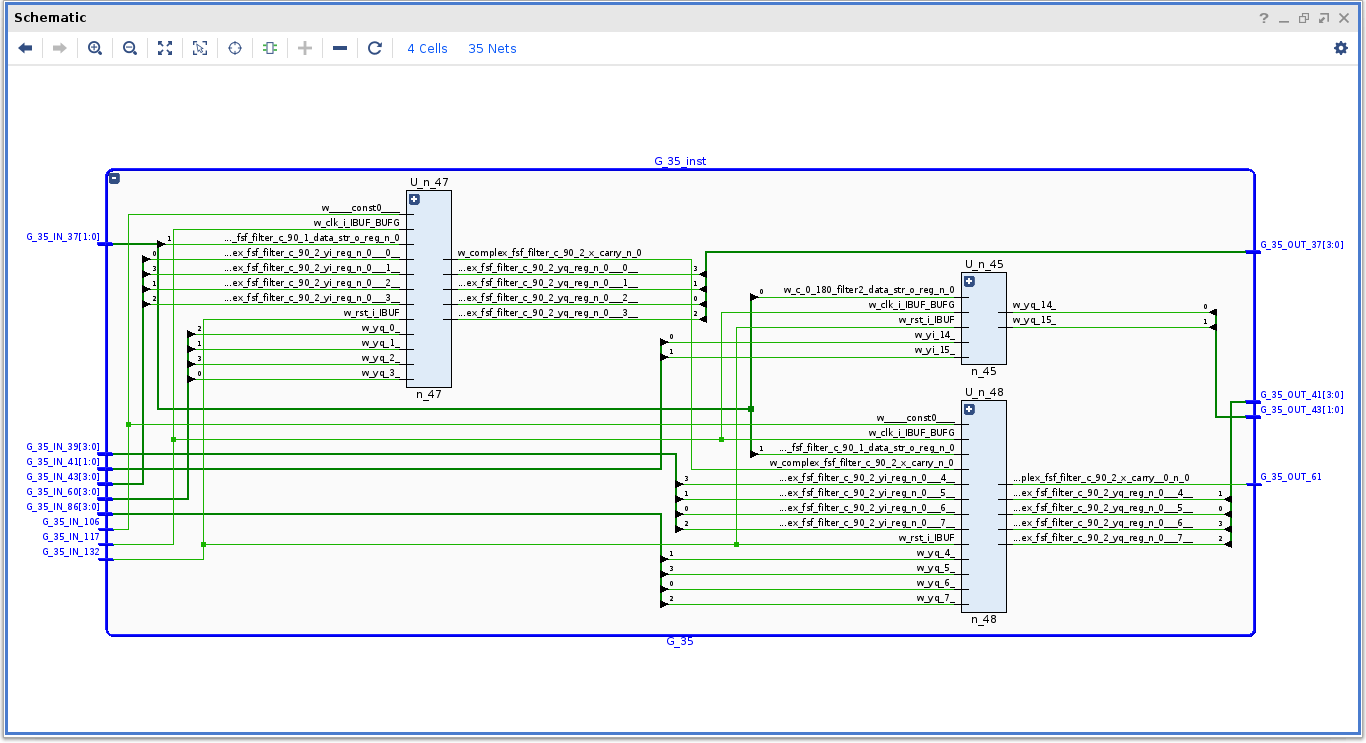Select w_c_0_180_filter2_data_str_o_reg_n_0 pin

point(869,290)
